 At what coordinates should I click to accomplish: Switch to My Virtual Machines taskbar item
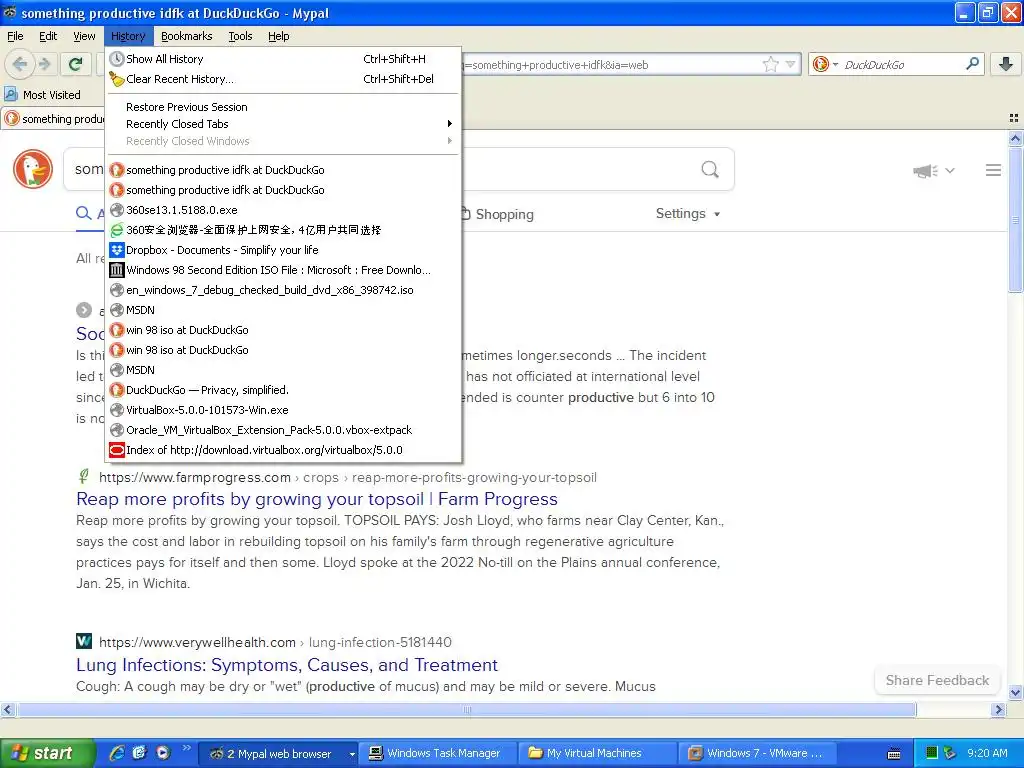(x=598, y=753)
